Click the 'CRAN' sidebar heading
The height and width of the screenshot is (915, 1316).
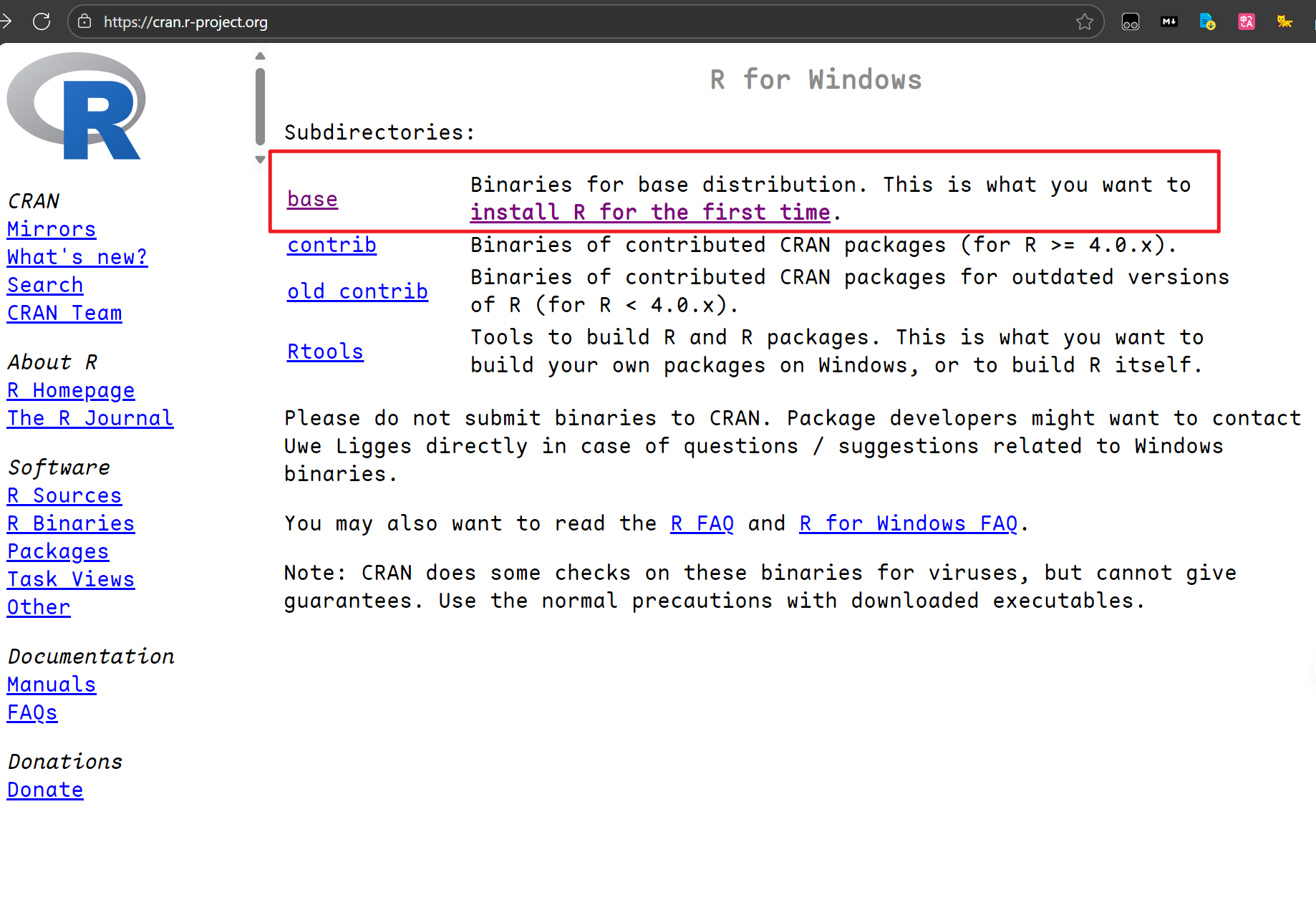(33, 201)
